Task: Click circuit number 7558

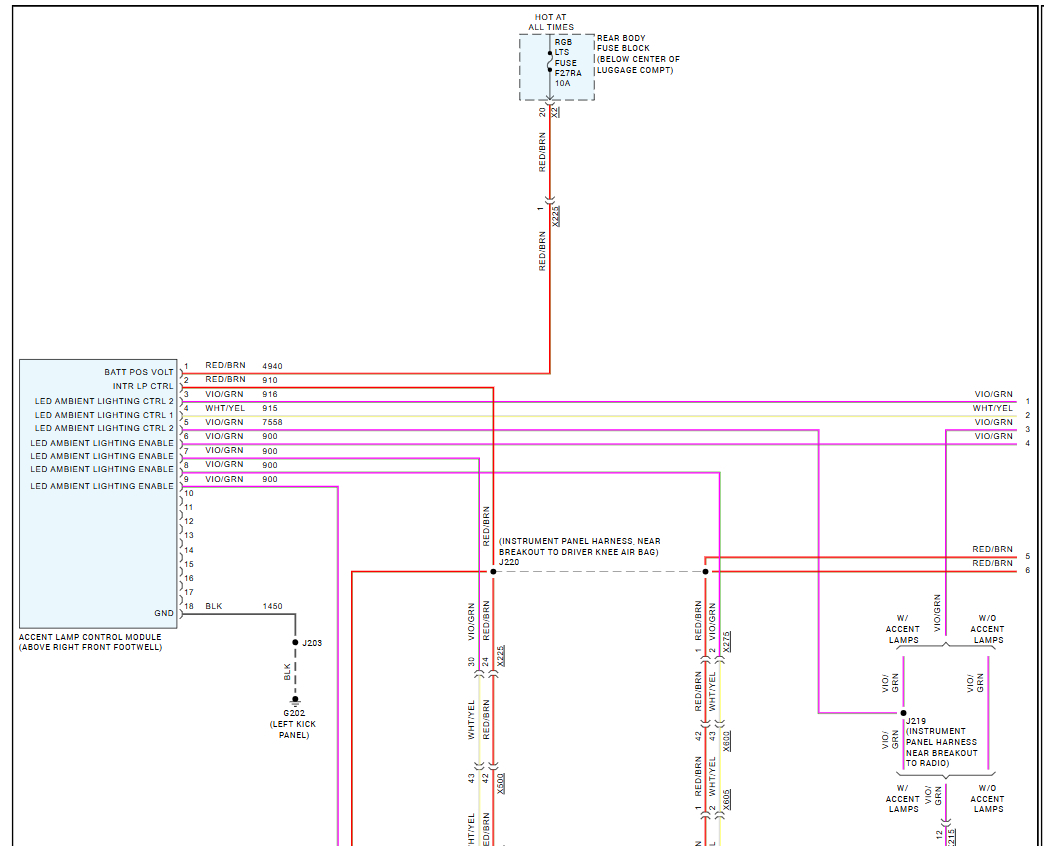Action: (x=273, y=422)
